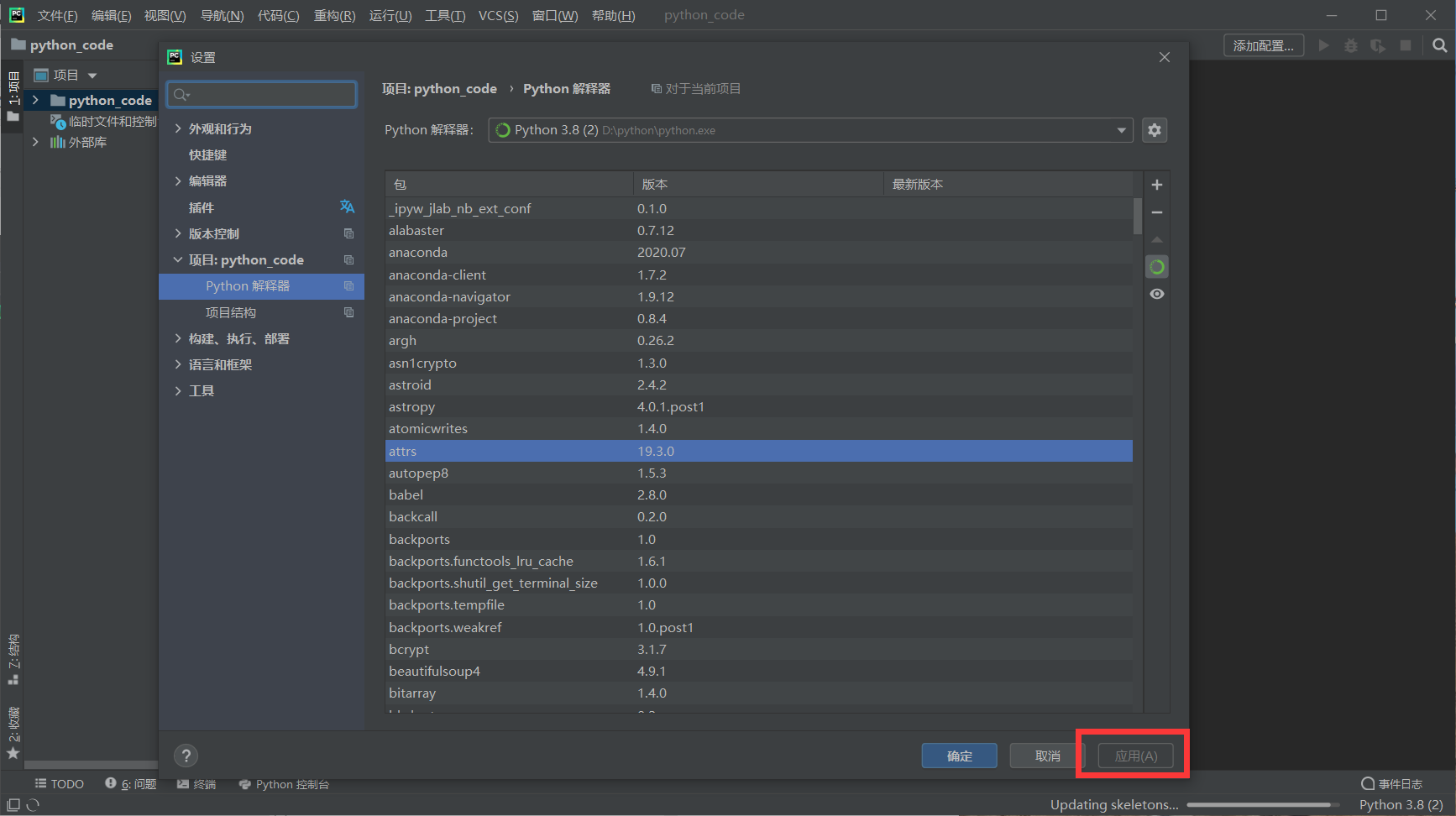Open the 项目 view dropdown arrow
1456x816 pixels.
[x=92, y=76]
